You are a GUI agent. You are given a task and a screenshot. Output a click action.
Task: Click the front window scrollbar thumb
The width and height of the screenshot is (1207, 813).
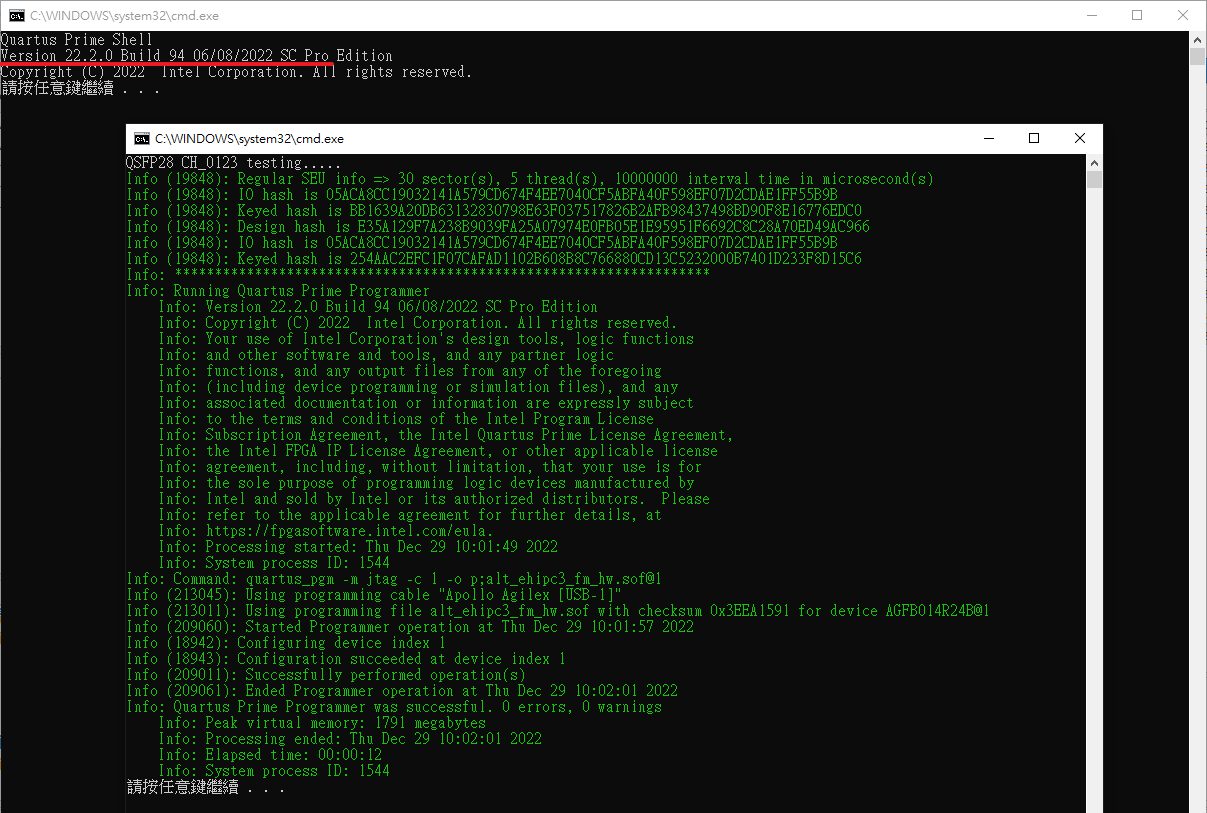coord(1094,179)
